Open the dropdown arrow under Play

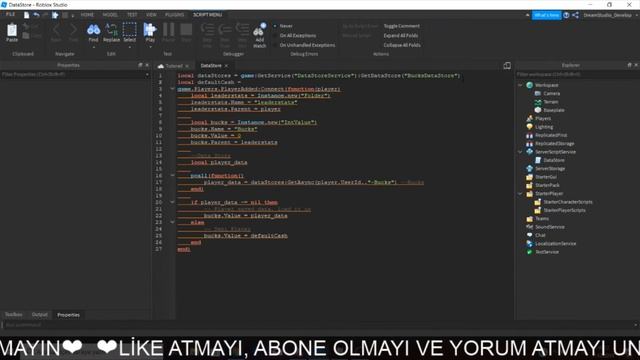tap(150, 47)
